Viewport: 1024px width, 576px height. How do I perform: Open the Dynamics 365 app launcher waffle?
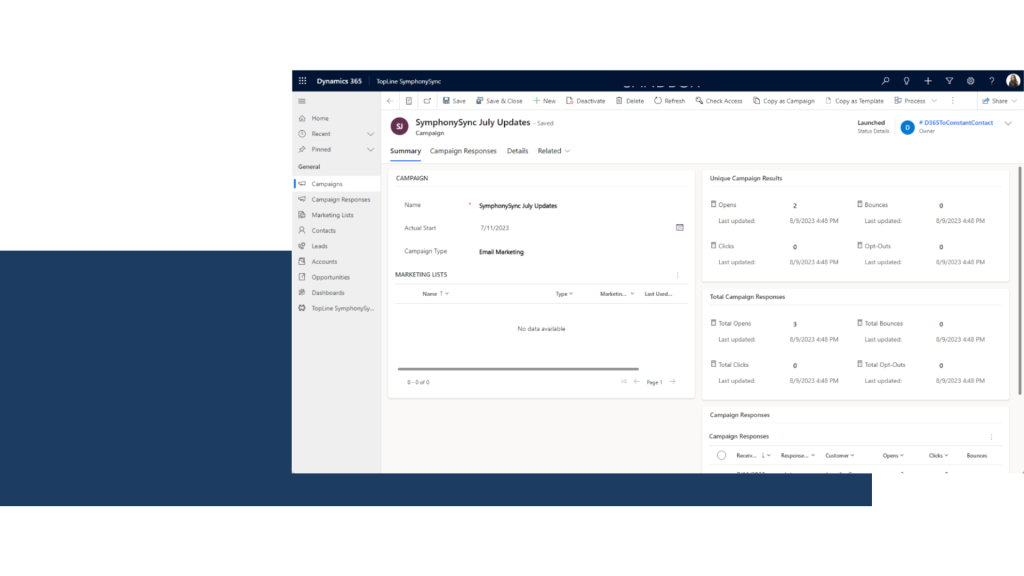pos(302,81)
